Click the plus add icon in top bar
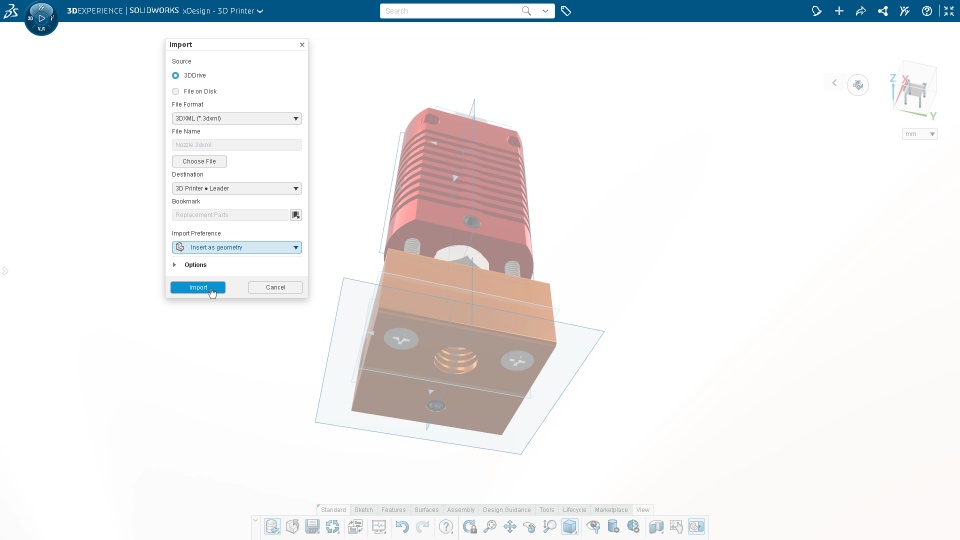This screenshot has width=960, height=540. 839,11
